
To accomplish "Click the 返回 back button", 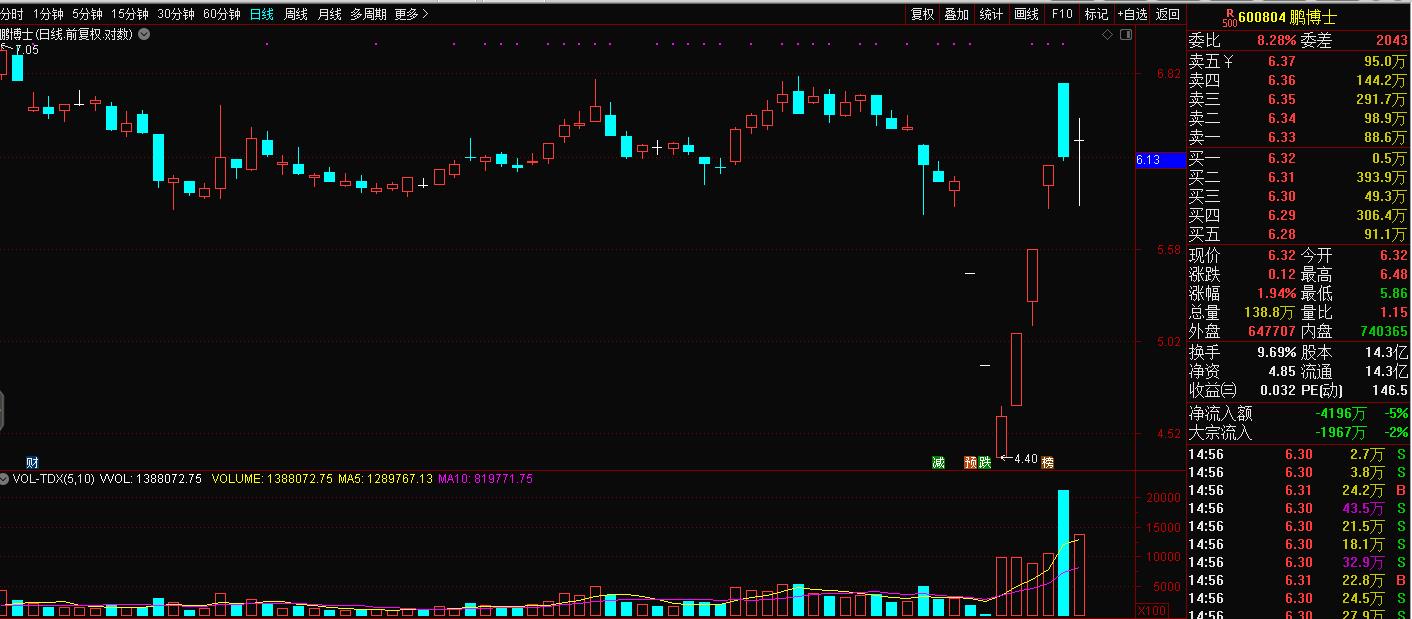I will click(1167, 14).
